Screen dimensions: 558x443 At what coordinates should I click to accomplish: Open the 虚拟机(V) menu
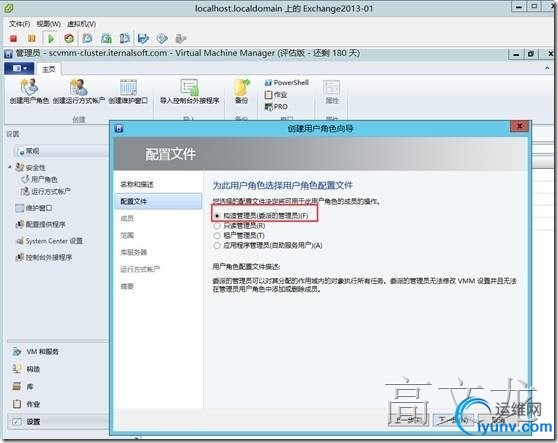pyautogui.click(x=81, y=24)
